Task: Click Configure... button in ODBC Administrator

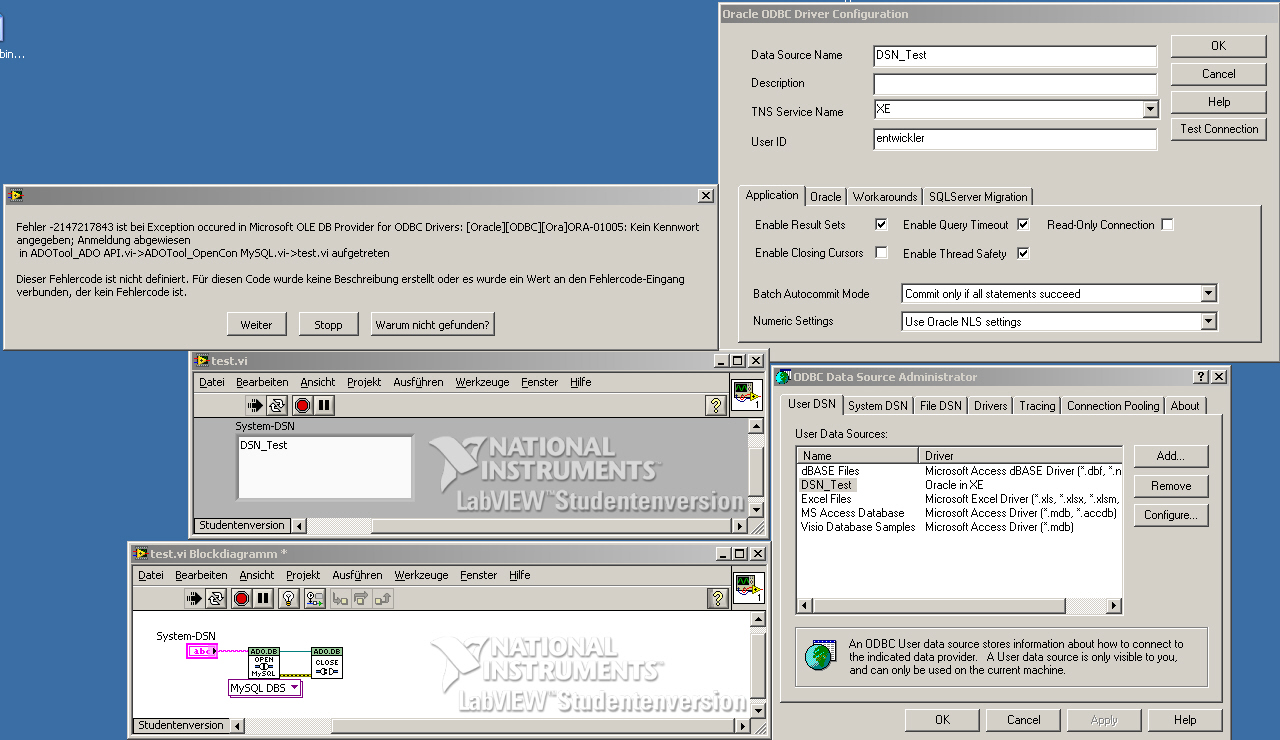Action: pyautogui.click(x=1171, y=516)
